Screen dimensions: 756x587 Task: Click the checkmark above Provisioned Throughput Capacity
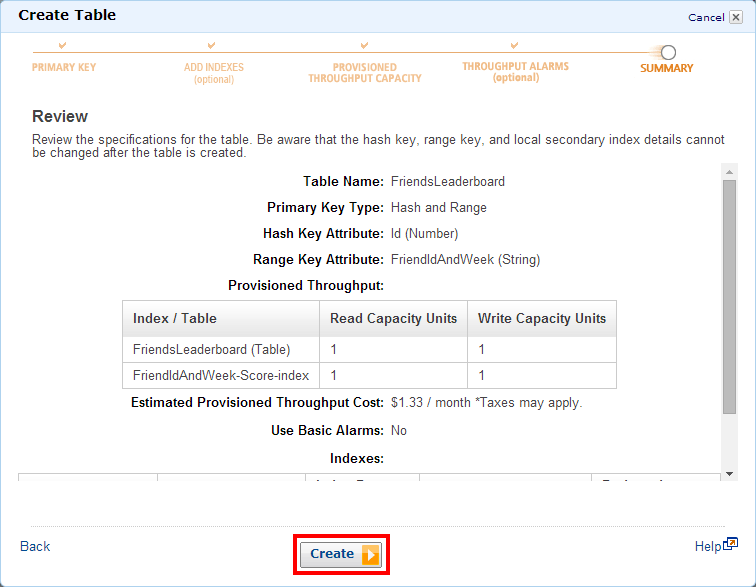[x=364, y=46]
